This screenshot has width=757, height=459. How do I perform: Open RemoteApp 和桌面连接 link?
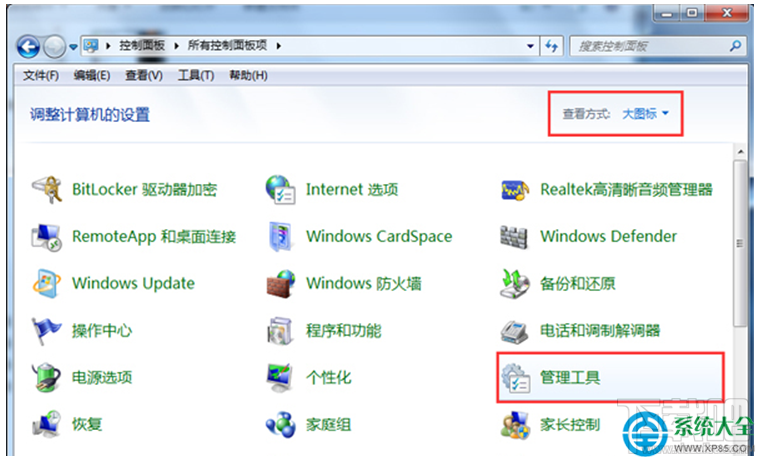[154, 236]
